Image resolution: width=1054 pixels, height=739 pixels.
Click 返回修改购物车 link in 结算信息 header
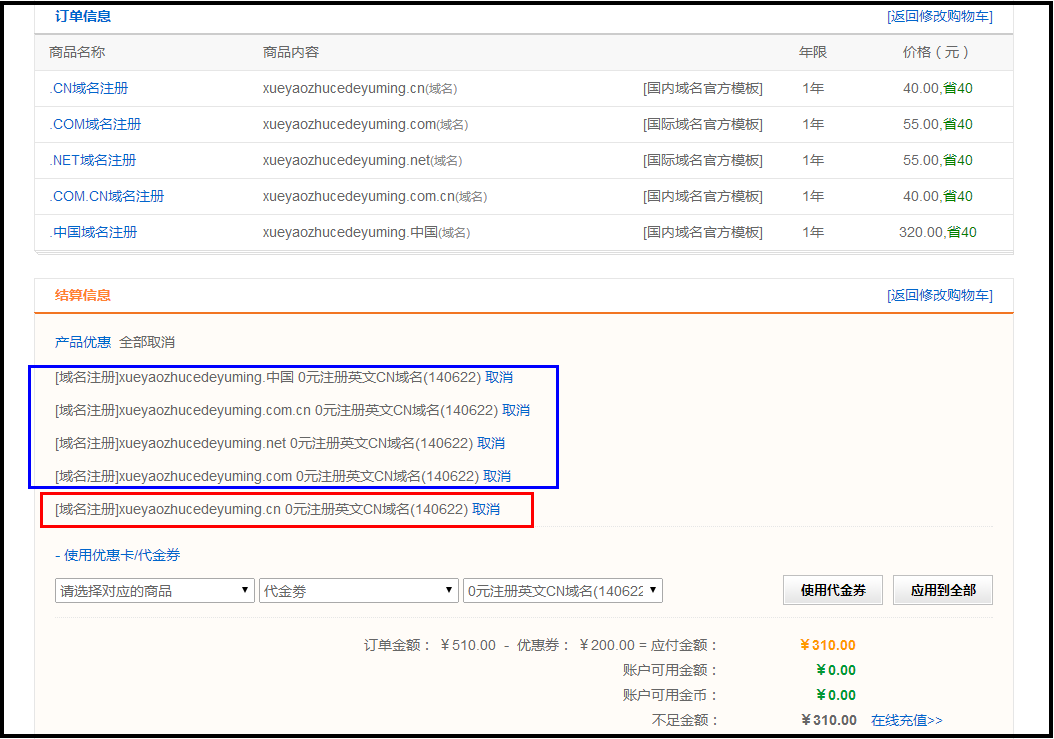939,295
